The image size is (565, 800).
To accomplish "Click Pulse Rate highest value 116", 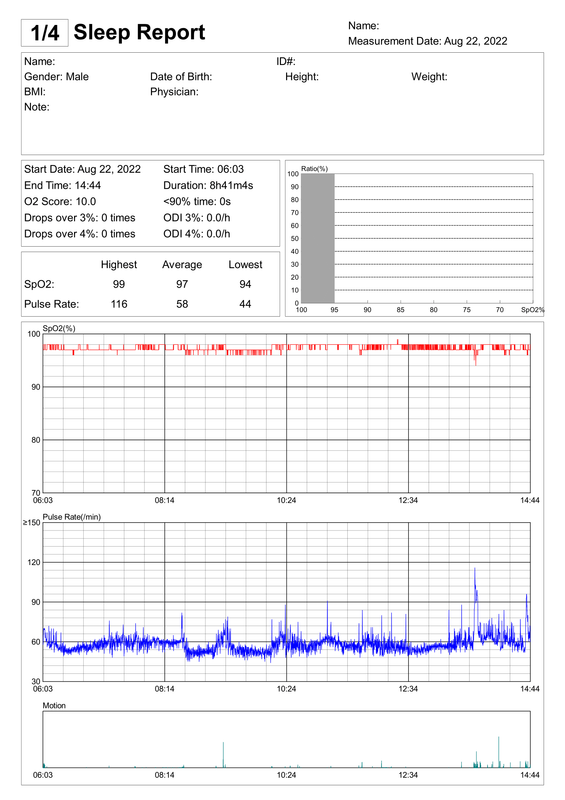I will click(119, 304).
